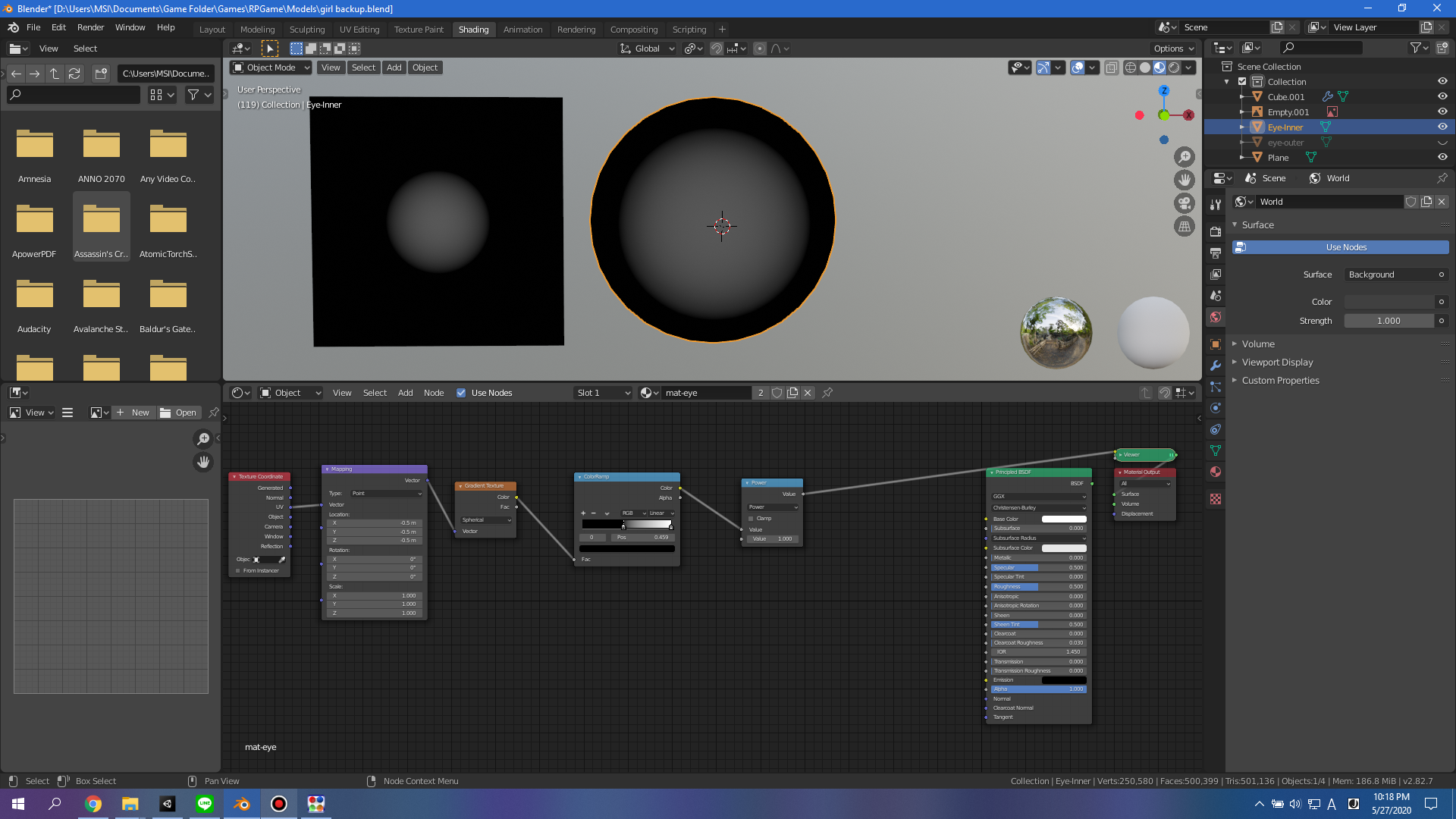Hide Plane with its eye icon

(x=1442, y=158)
